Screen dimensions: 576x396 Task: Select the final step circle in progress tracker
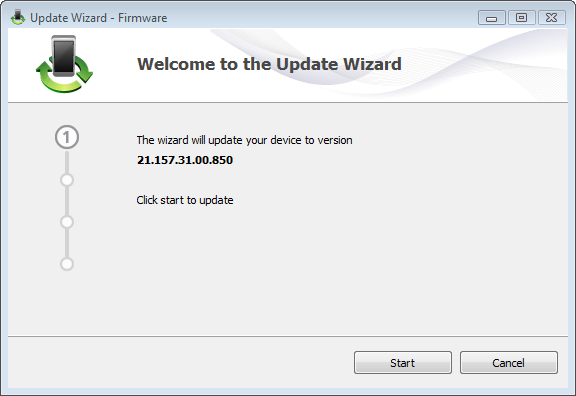click(67, 264)
